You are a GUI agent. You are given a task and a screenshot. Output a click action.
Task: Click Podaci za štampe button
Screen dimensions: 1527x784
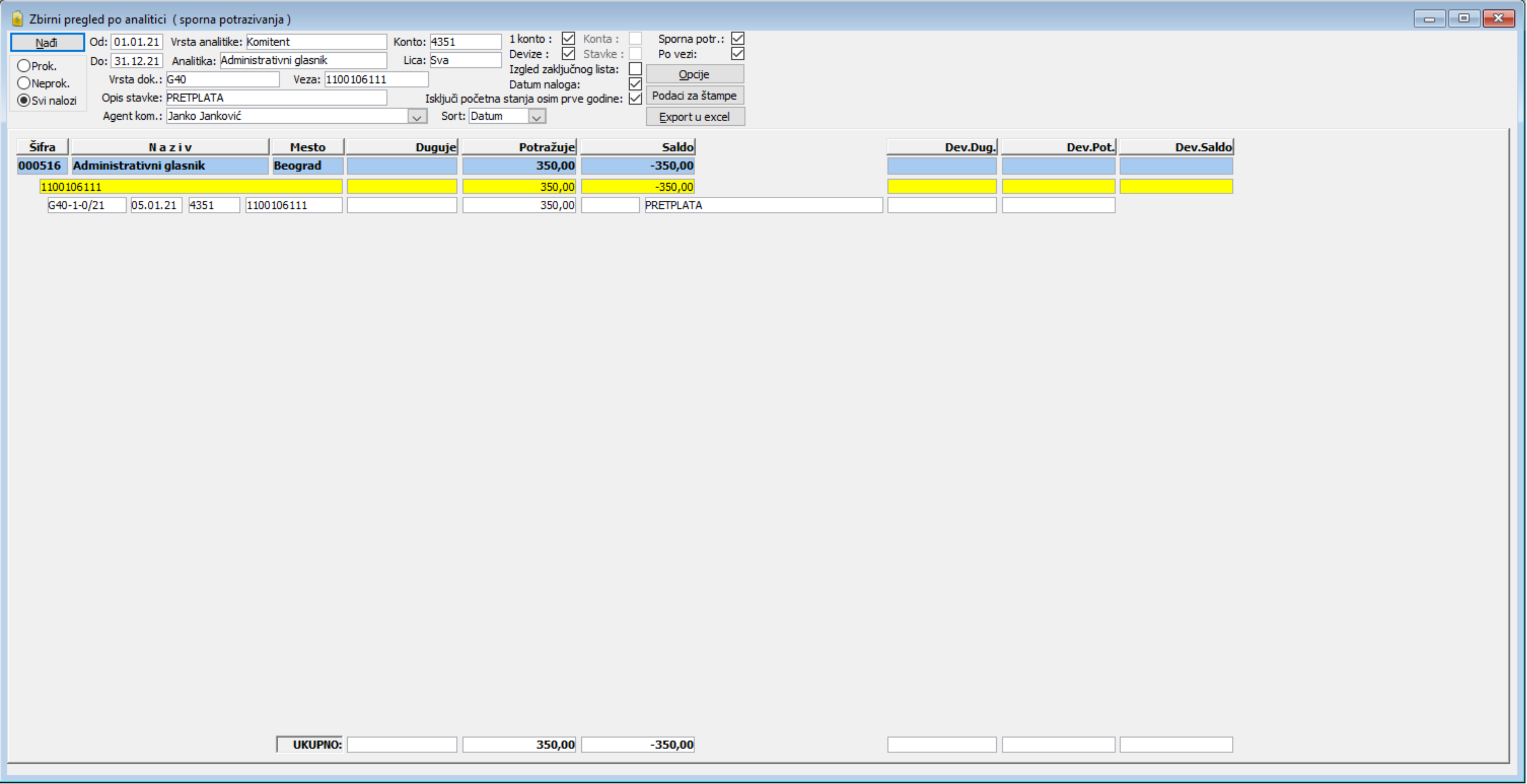695,95
